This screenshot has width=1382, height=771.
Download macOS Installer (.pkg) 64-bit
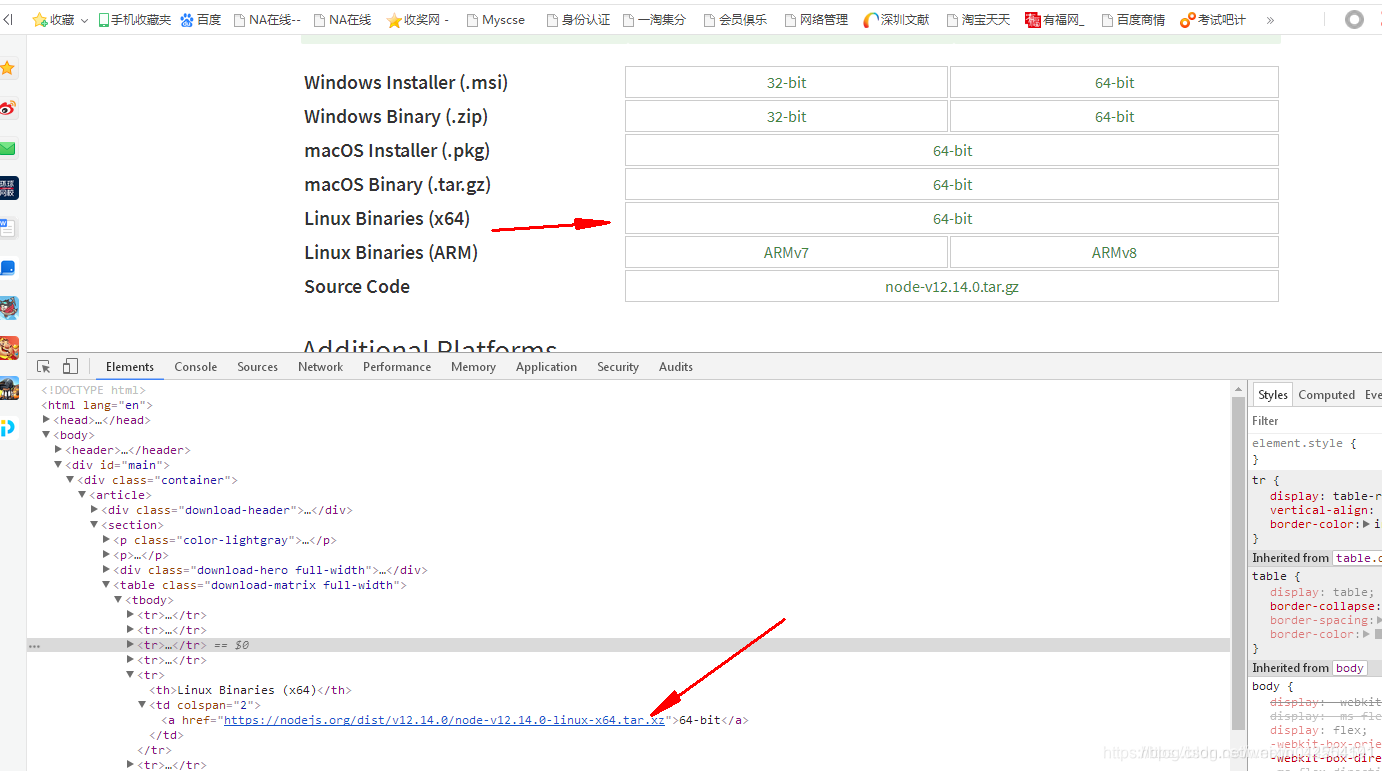click(x=952, y=151)
